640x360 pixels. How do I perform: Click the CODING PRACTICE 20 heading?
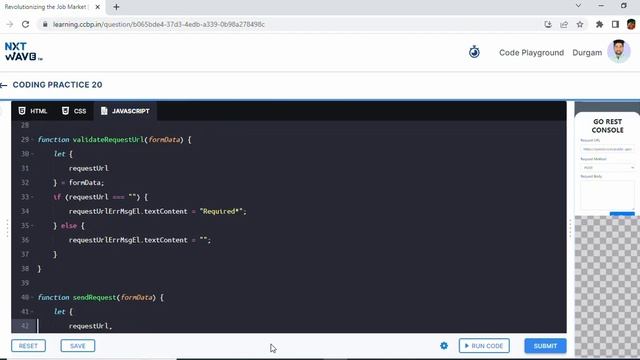58,85
